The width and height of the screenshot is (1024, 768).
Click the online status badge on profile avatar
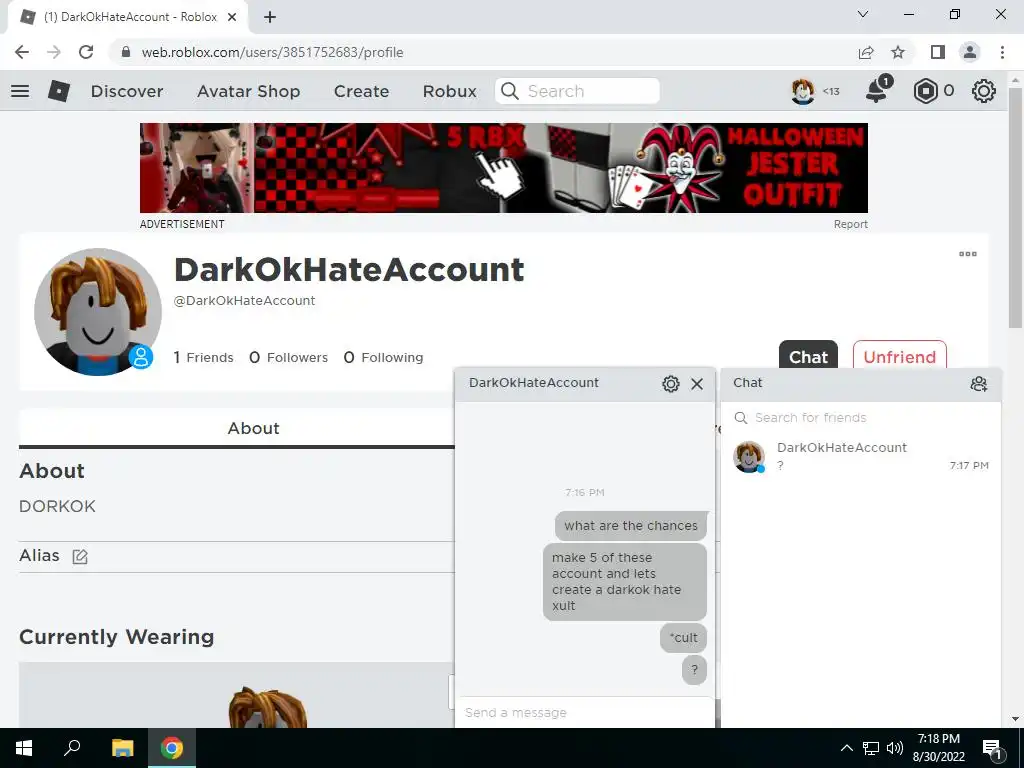141,357
